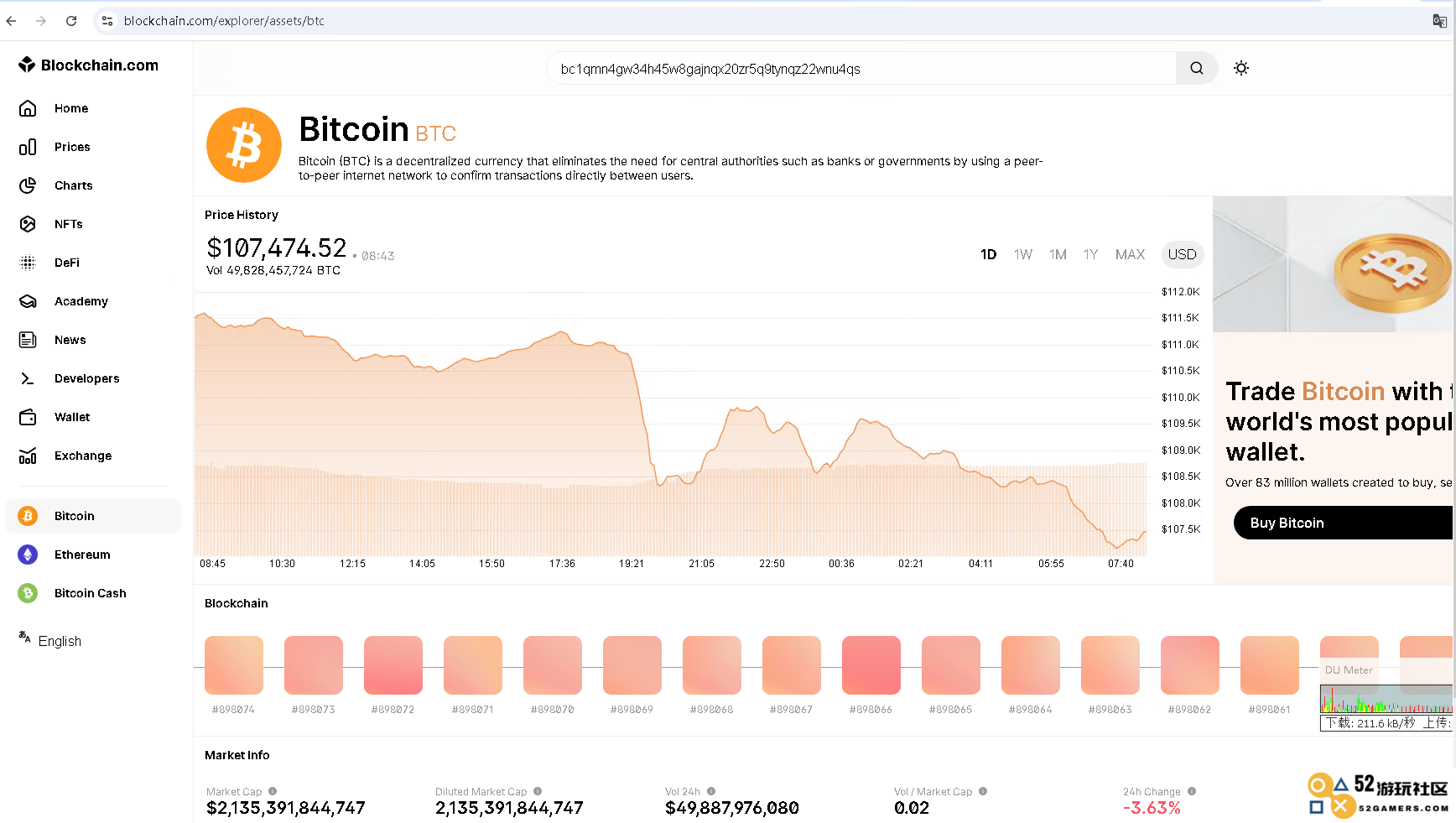Toggle the USD currency button
Screen dimensions: 1456x823
1183,254
